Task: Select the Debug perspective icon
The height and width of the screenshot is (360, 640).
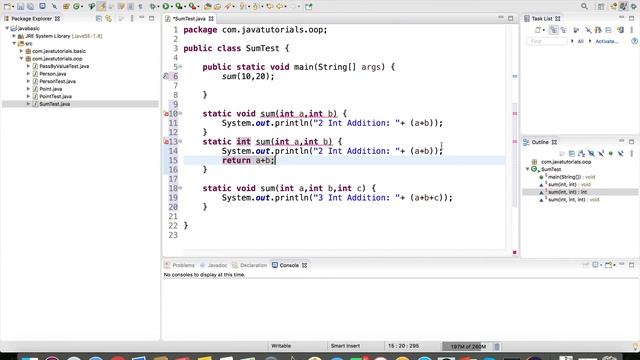Action: tap(633, 6)
